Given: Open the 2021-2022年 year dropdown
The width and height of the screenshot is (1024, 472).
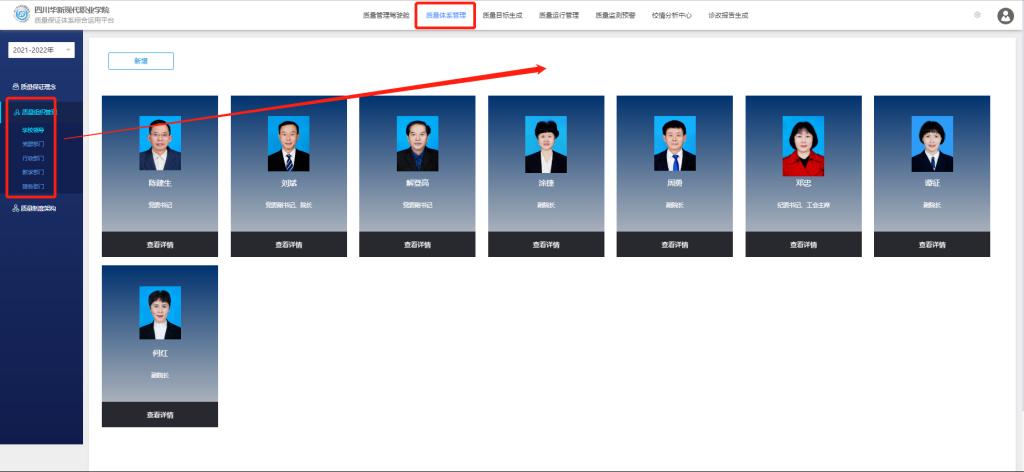Looking at the screenshot, I should (x=41, y=50).
